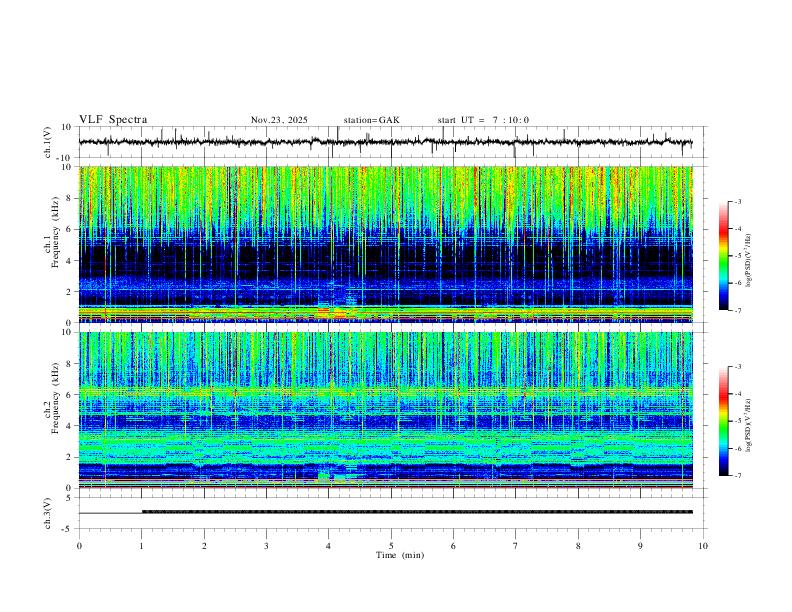The image size is (792, 612).
Task: Click the 'VLF Spectra' title text
Action: click(x=113, y=119)
